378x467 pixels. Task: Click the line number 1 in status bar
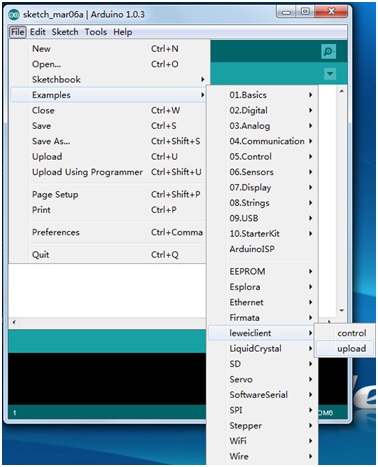14,413
